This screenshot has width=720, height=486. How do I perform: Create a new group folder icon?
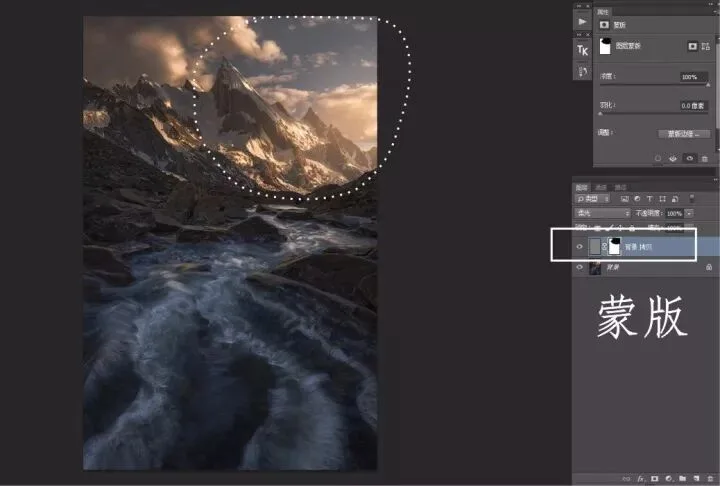(x=682, y=479)
